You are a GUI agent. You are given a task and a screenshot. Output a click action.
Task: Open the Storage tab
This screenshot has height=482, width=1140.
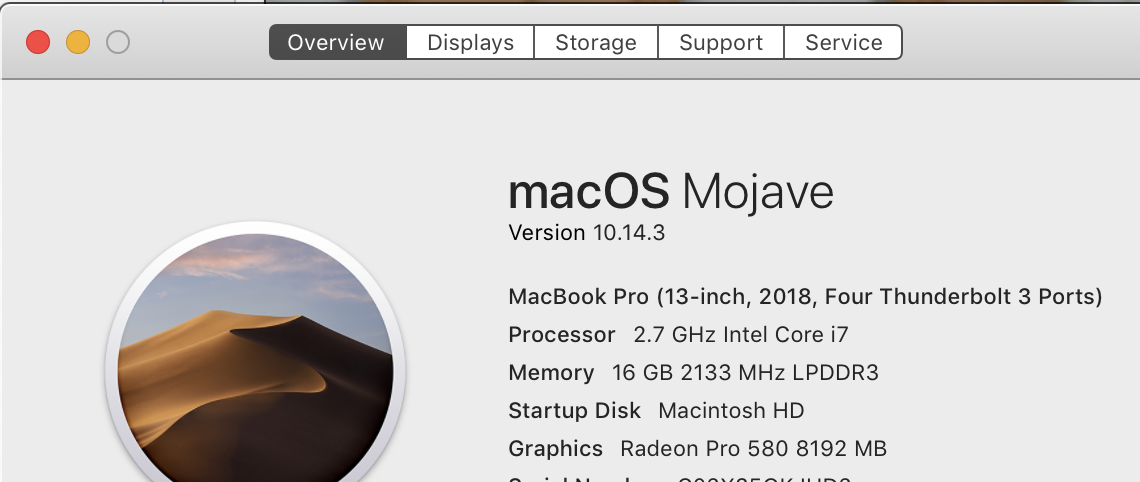(x=596, y=42)
